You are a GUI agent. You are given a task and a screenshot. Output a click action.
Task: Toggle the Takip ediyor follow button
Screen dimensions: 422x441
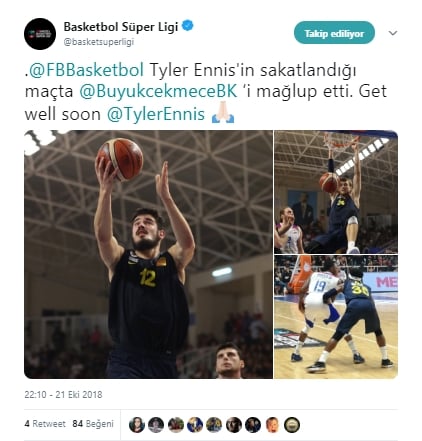click(x=334, y=33)
